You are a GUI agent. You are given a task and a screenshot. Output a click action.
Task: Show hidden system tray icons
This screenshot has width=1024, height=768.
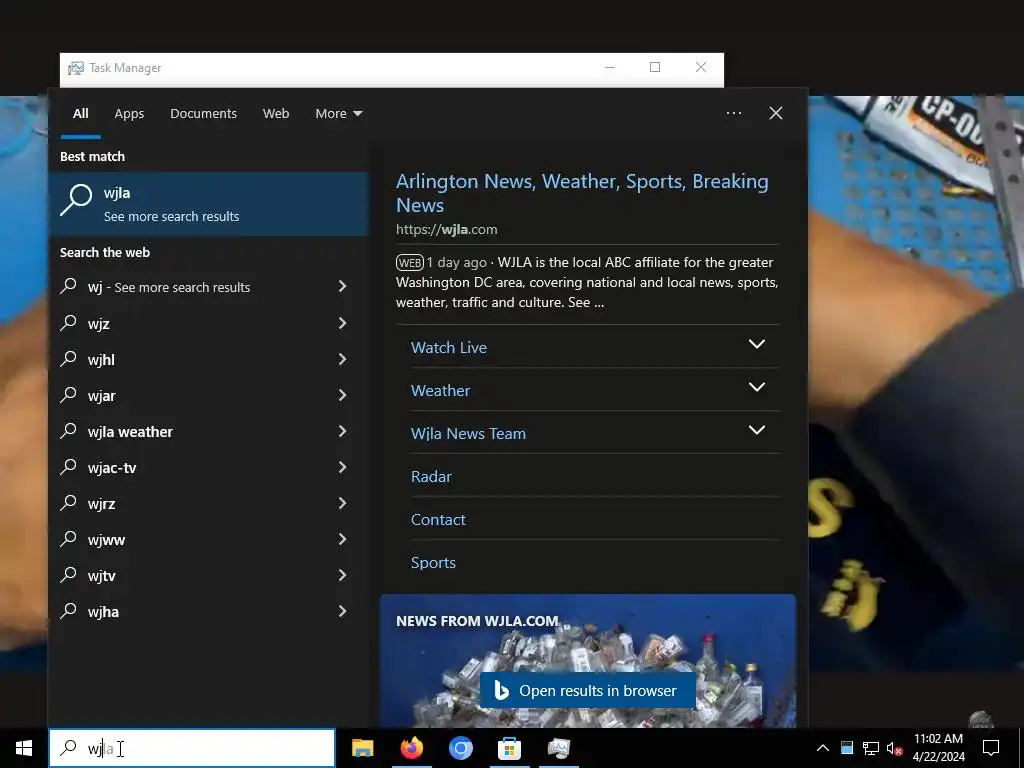tap(823, 748)
